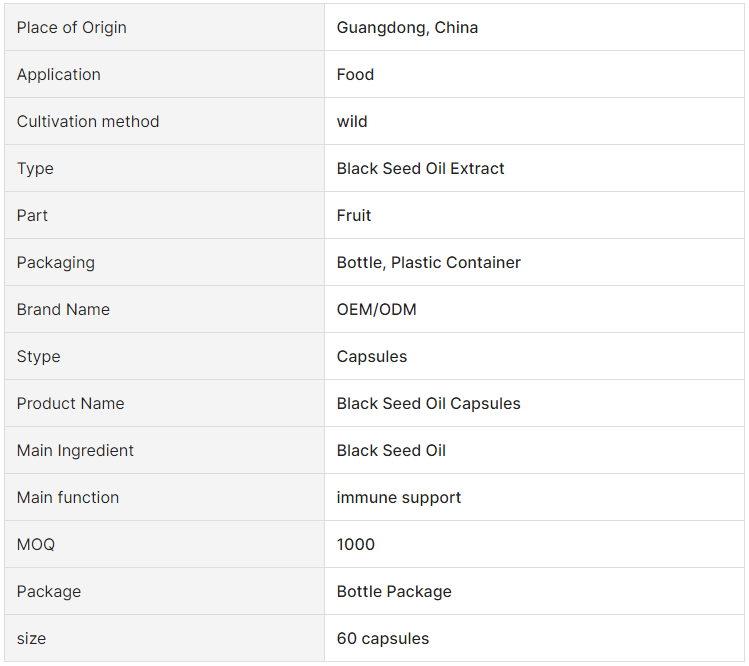Screen dimensions: 749x666
Task: Click the MOQ value 1000
Action: point(356,544)
